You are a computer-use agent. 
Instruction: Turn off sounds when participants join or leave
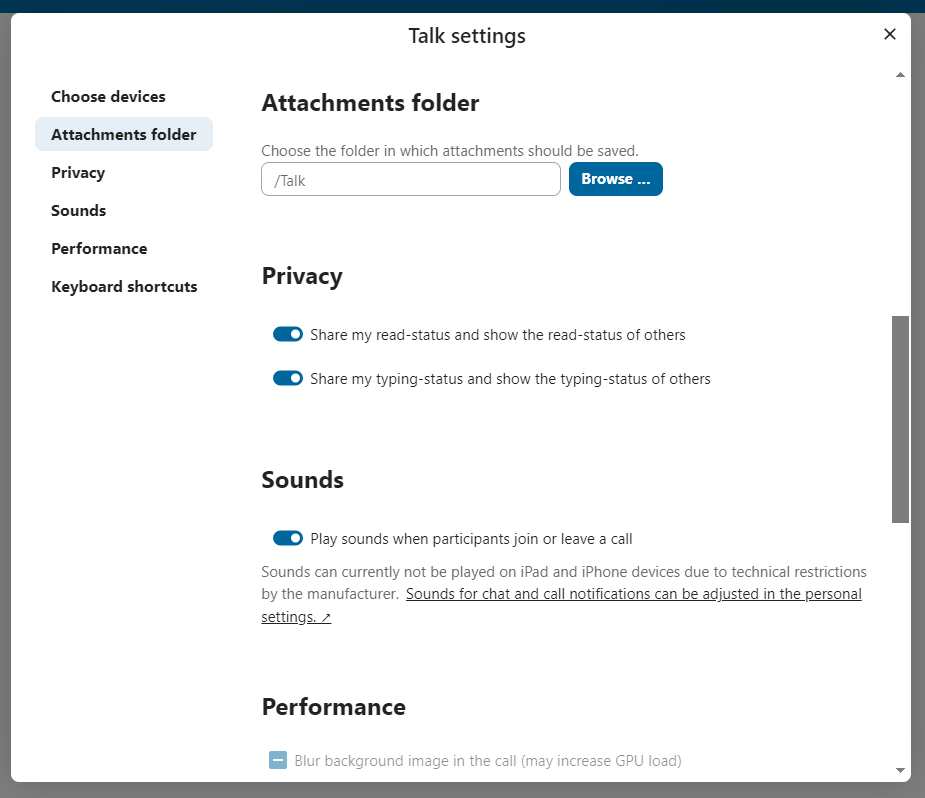click(288, 539)
